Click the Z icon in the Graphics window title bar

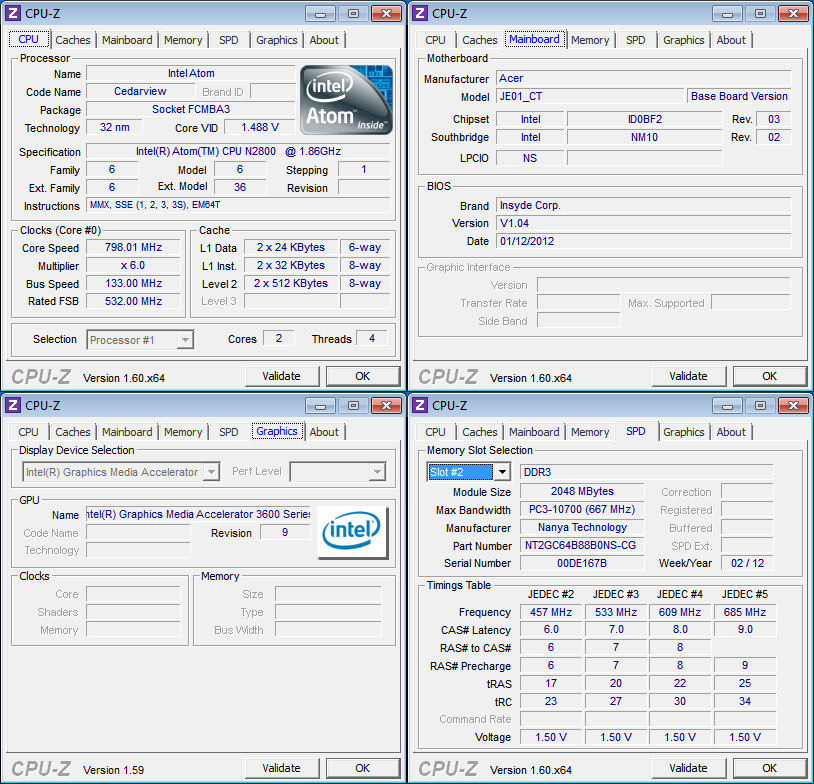[13, 405]
